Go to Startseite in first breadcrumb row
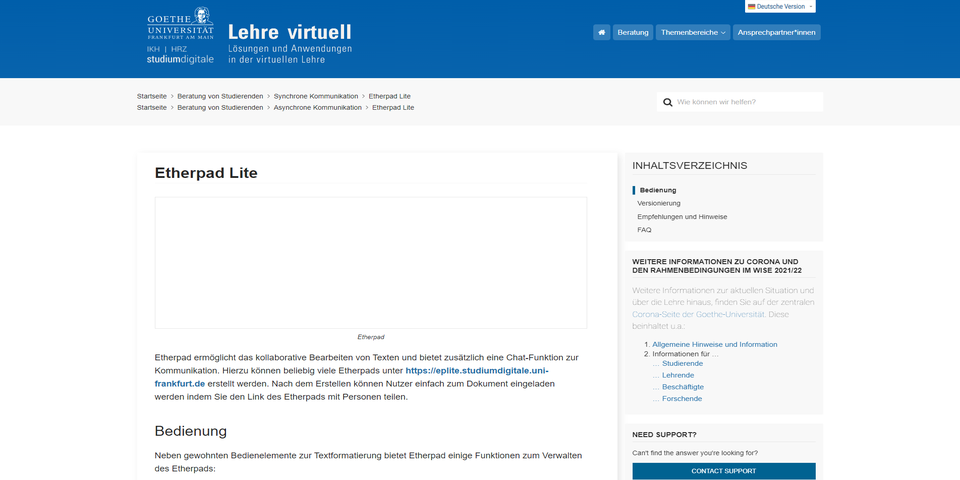The height and width of the screenshot is (480, 960). (x=152, y=96)
